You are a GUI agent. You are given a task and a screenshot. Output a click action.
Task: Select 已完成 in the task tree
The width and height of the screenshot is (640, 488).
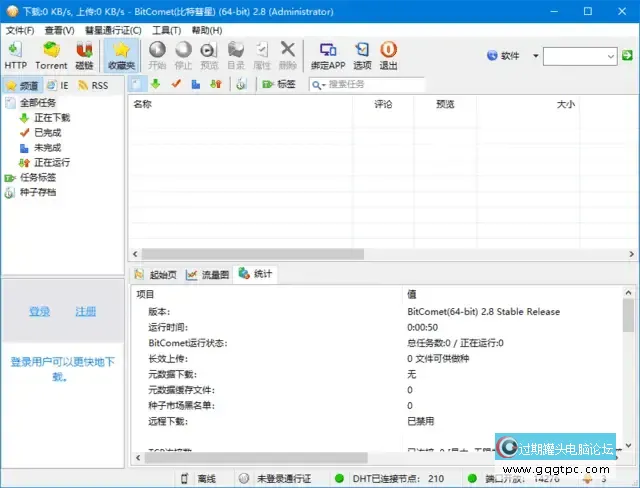[x=47, y=133]
